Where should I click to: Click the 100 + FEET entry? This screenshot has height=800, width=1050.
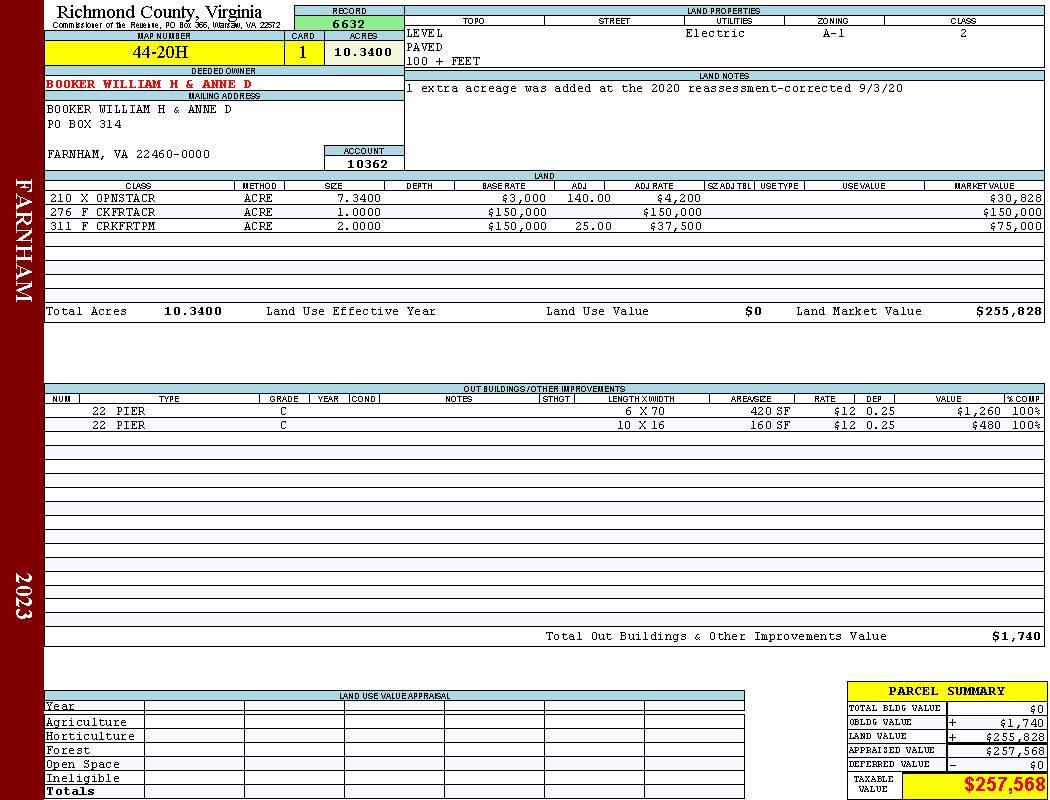point(443,61)
